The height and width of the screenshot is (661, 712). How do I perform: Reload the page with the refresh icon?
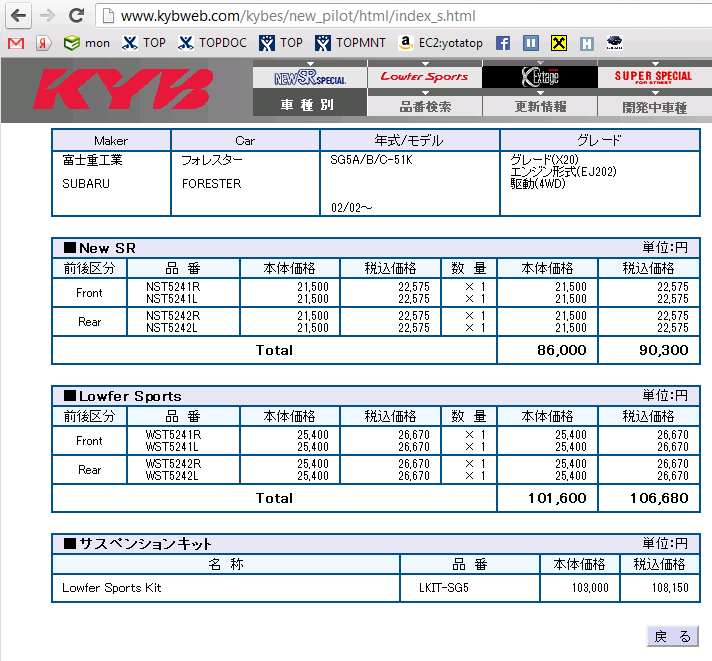pos(75,16)
